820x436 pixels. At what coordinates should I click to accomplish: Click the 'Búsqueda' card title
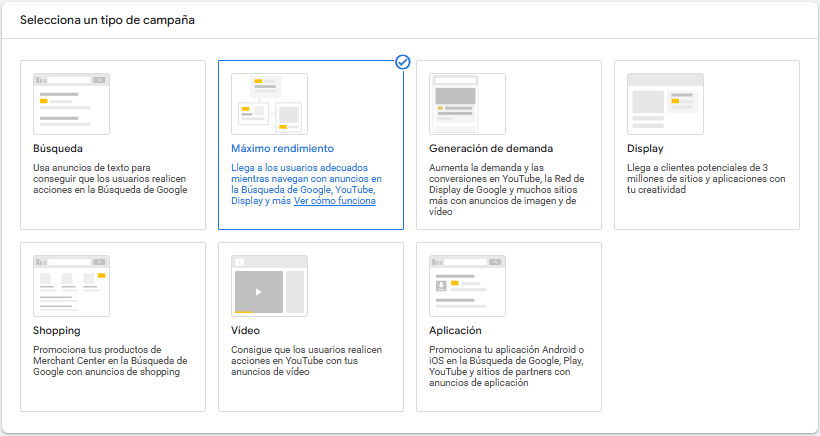click(x=58, y=148)
